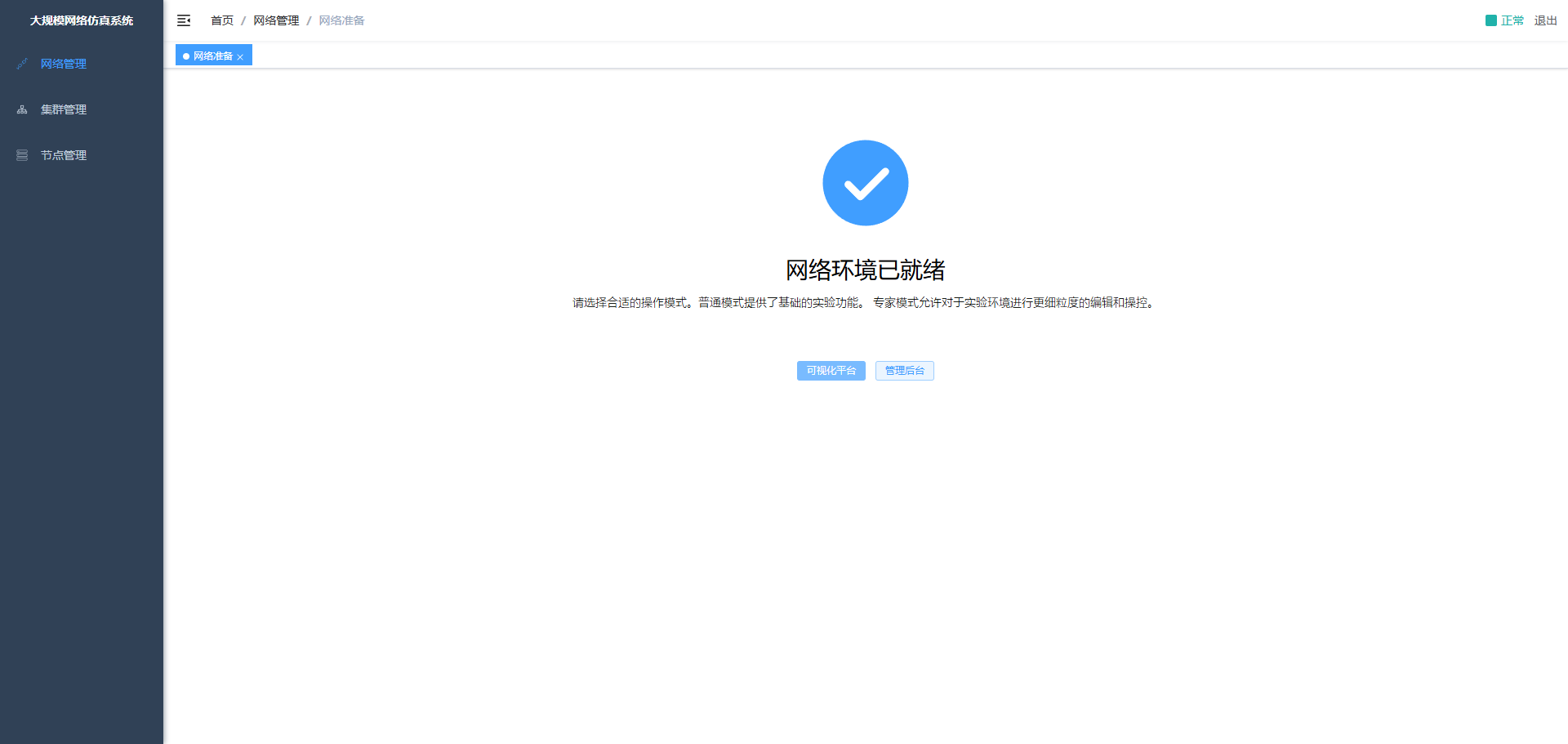Go to 首页 in the breadcrumb
This screenshot has height=744, width=1568.
point(222,20)
